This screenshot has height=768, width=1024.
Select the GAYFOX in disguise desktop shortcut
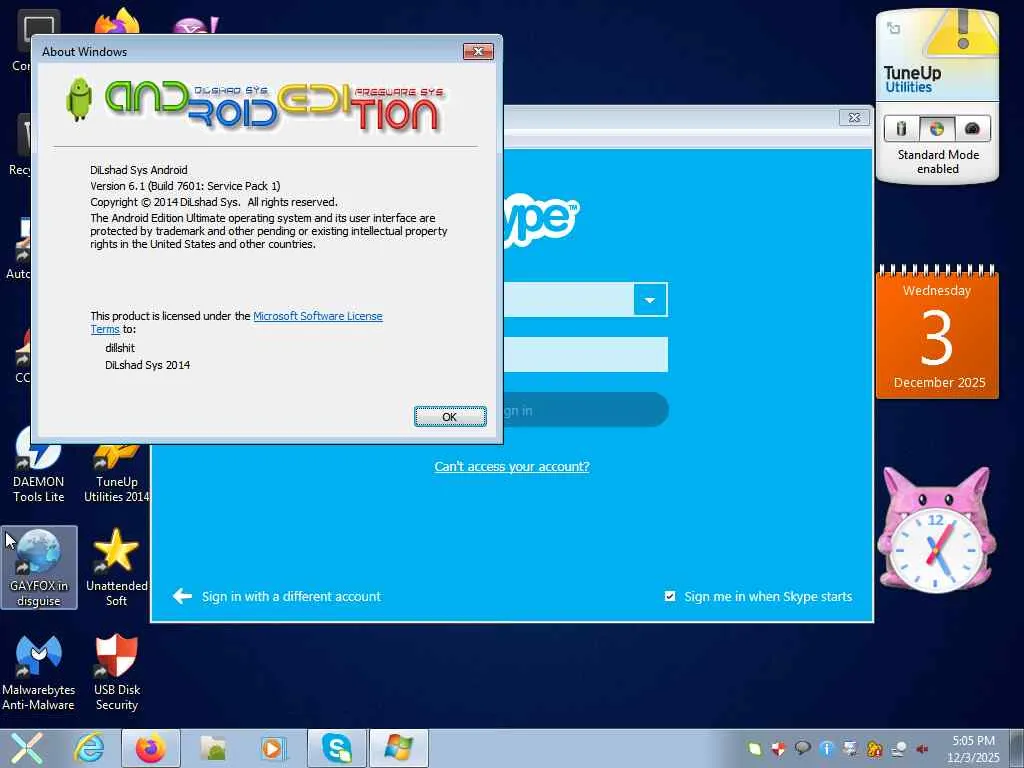pyautogui.click(x=39, y=568)
